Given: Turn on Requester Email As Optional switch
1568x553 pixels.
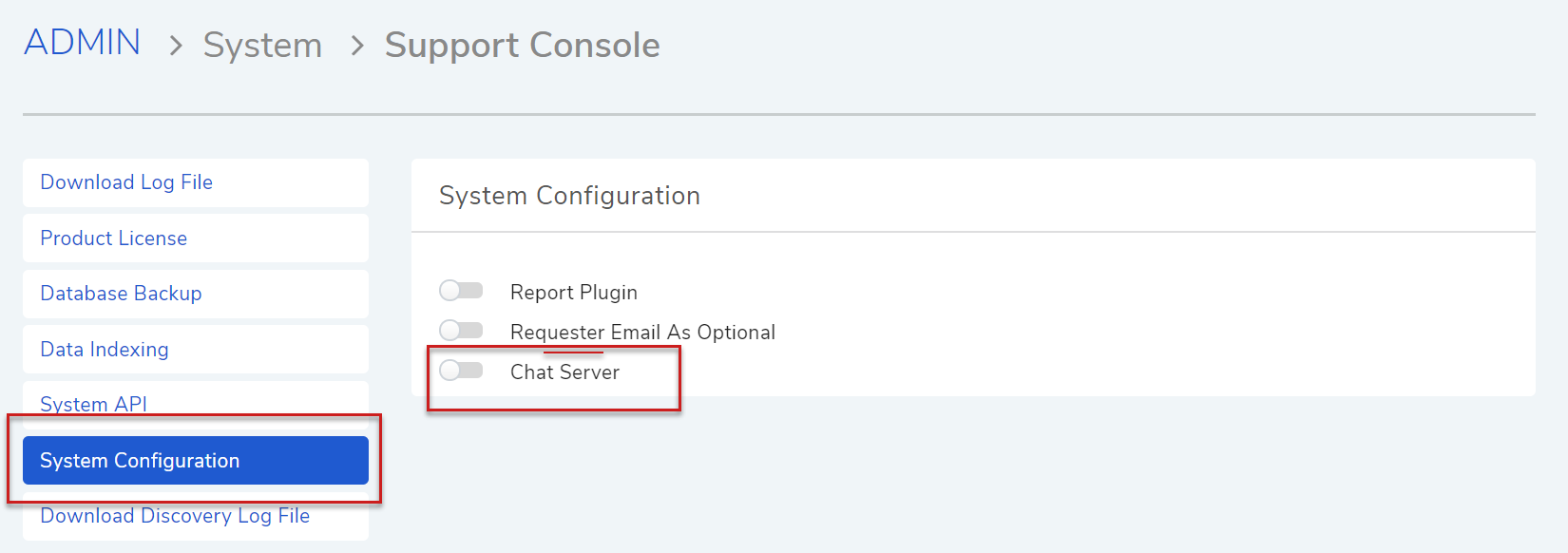Looking at the screenshot, I should (x=461, y=330).
